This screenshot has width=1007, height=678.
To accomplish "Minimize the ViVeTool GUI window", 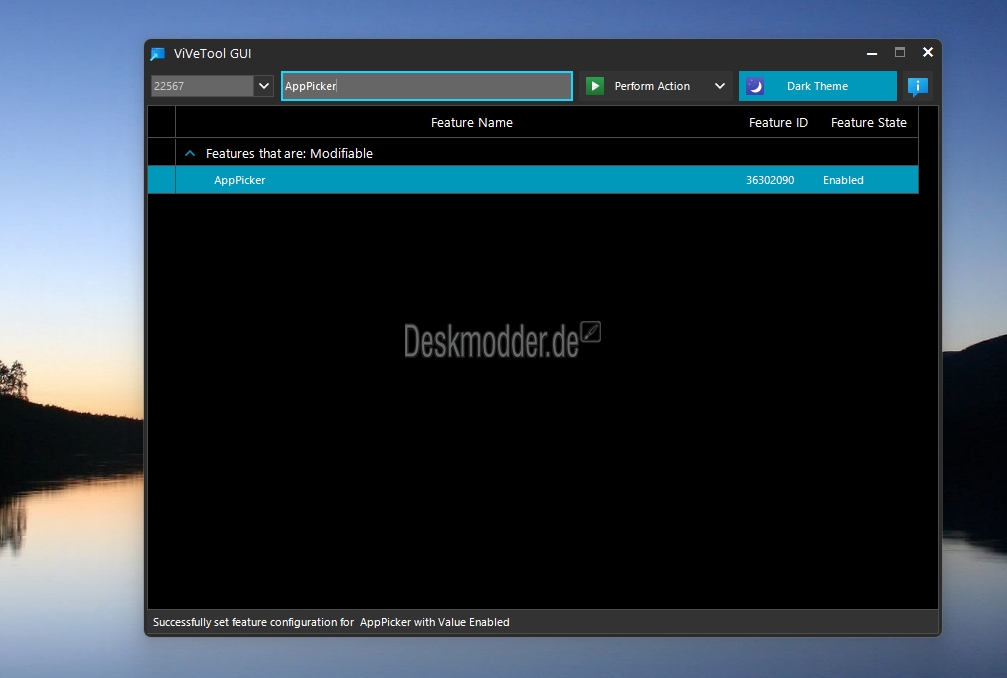I will click(871, 53).
